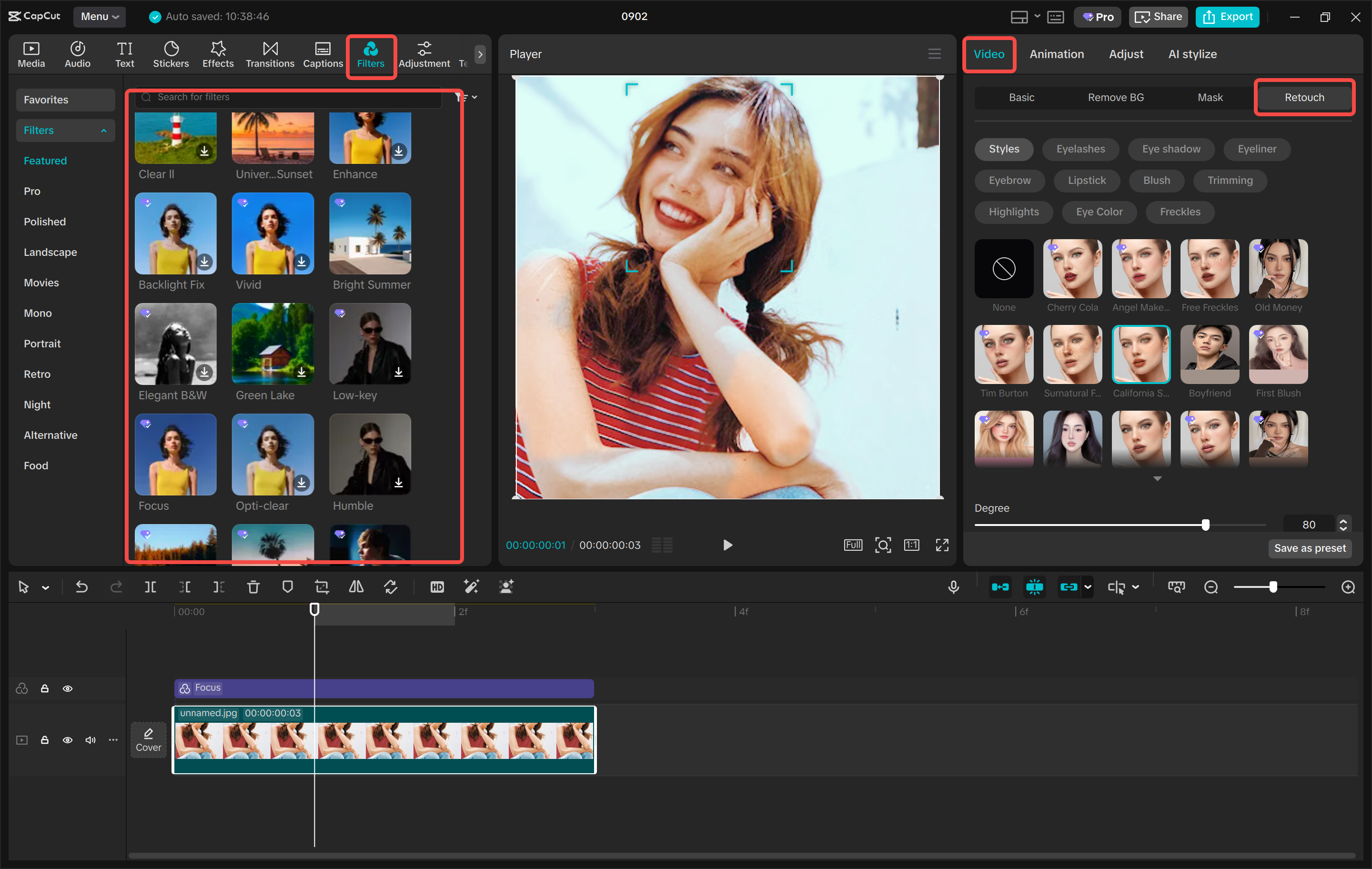Open the Stickers panel
Screen dimensions: 1372x869
click(171, 54)
